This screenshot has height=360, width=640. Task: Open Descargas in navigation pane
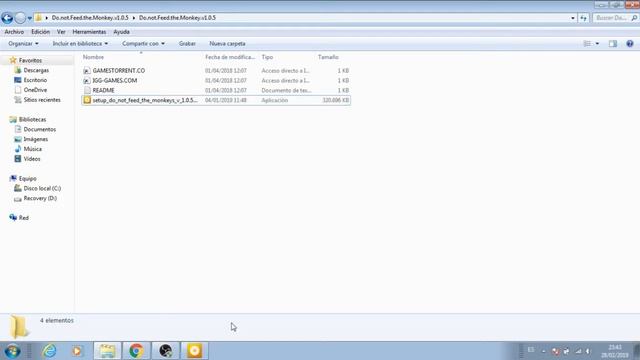click(x=36, y=70)
